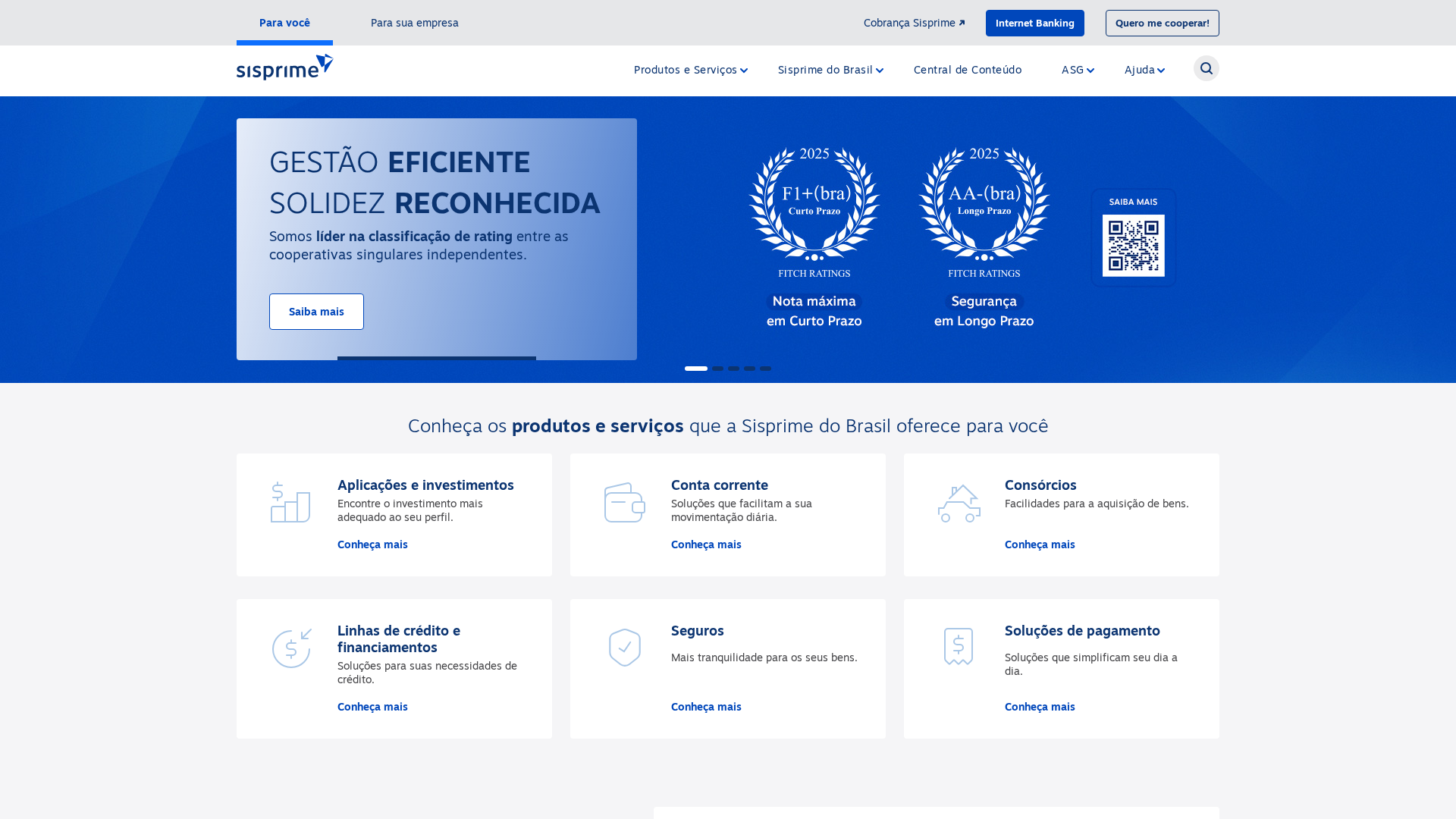Click Consórcios card title
The image size is (1456, 819).
point(1040,485)
